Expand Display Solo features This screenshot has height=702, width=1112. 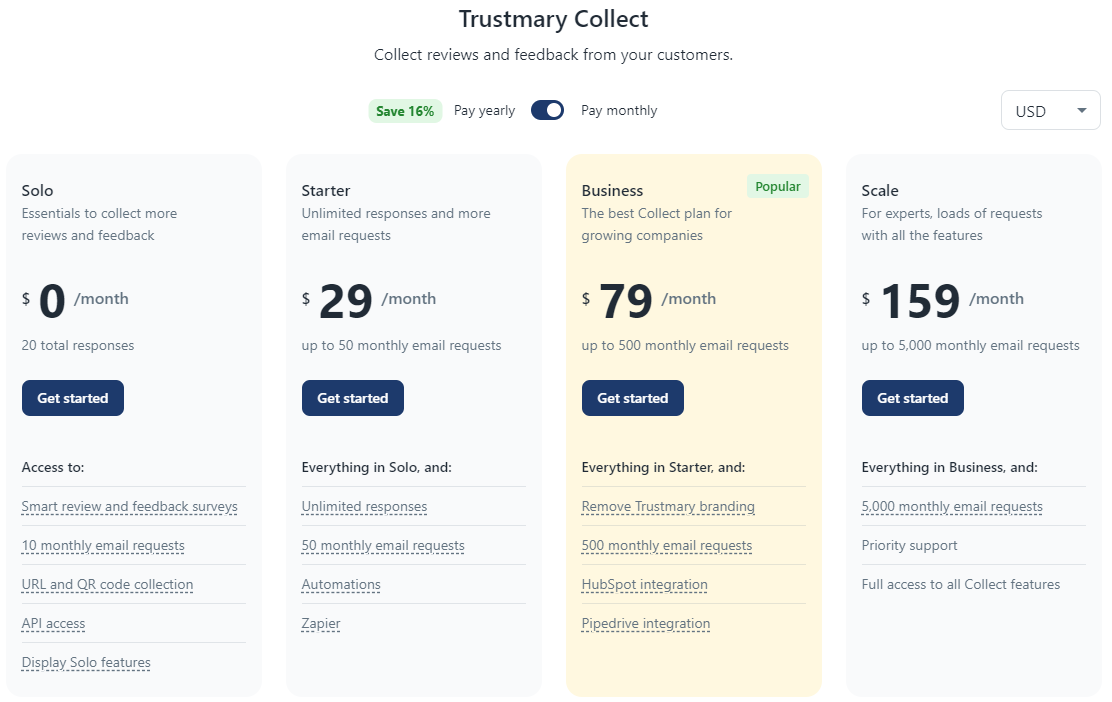[86, 663]
